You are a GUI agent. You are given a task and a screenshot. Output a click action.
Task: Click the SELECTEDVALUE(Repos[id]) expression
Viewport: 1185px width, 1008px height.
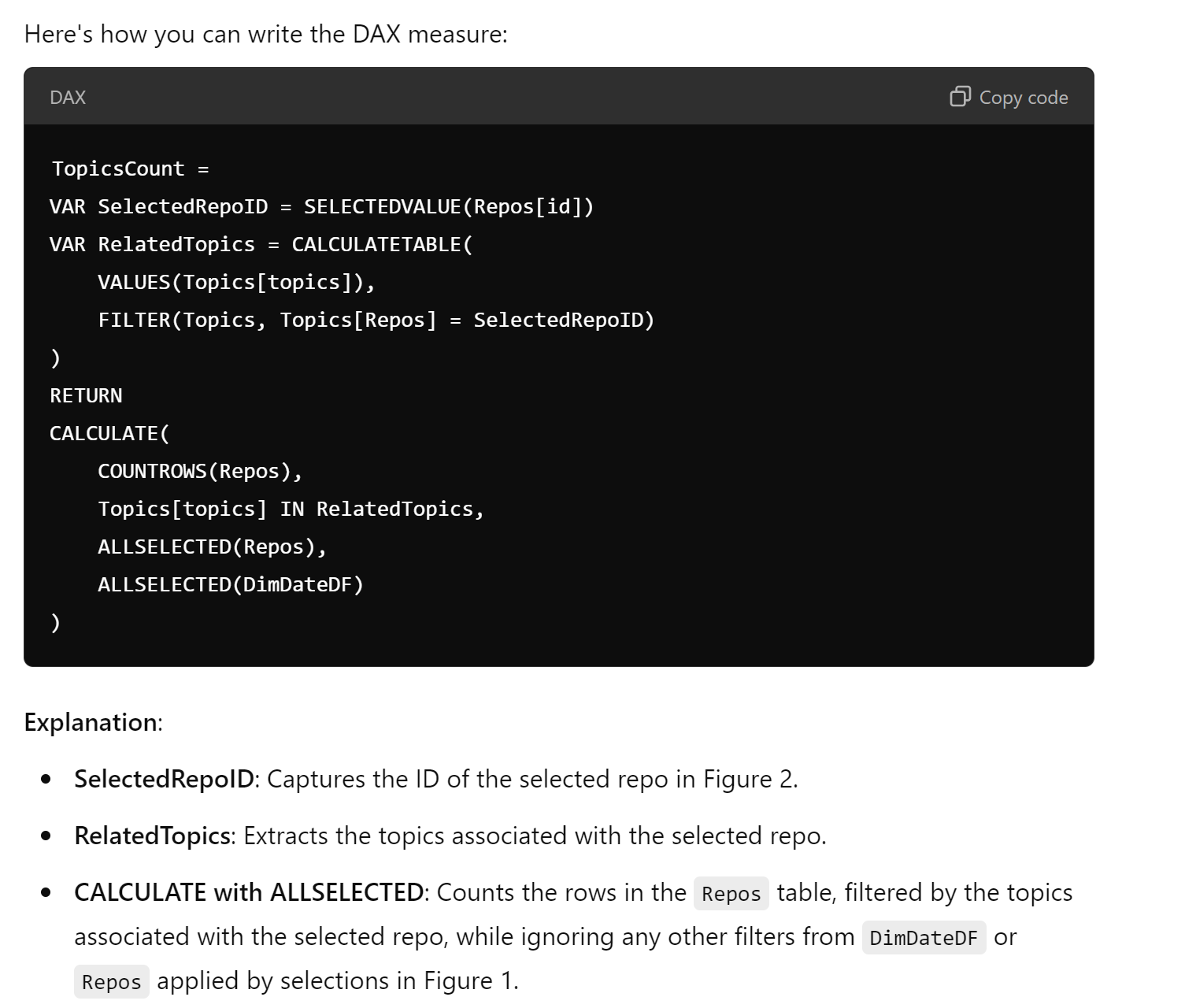(x=449, y=207)
